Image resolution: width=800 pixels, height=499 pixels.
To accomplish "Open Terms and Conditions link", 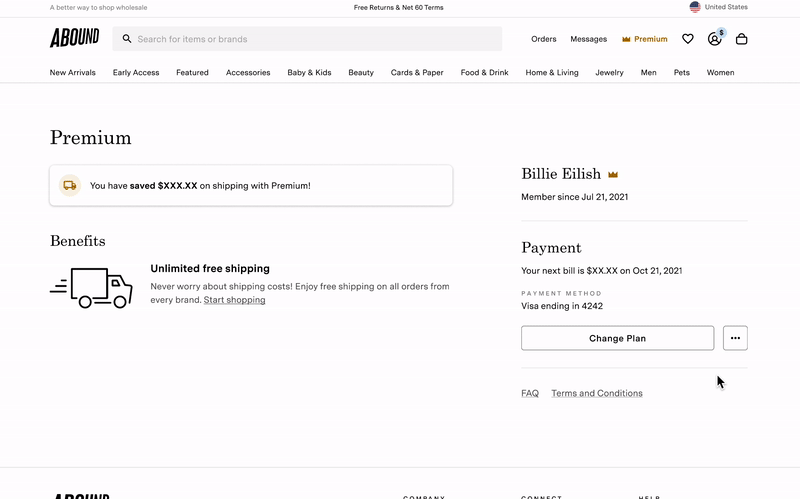I will click(596, 393).
